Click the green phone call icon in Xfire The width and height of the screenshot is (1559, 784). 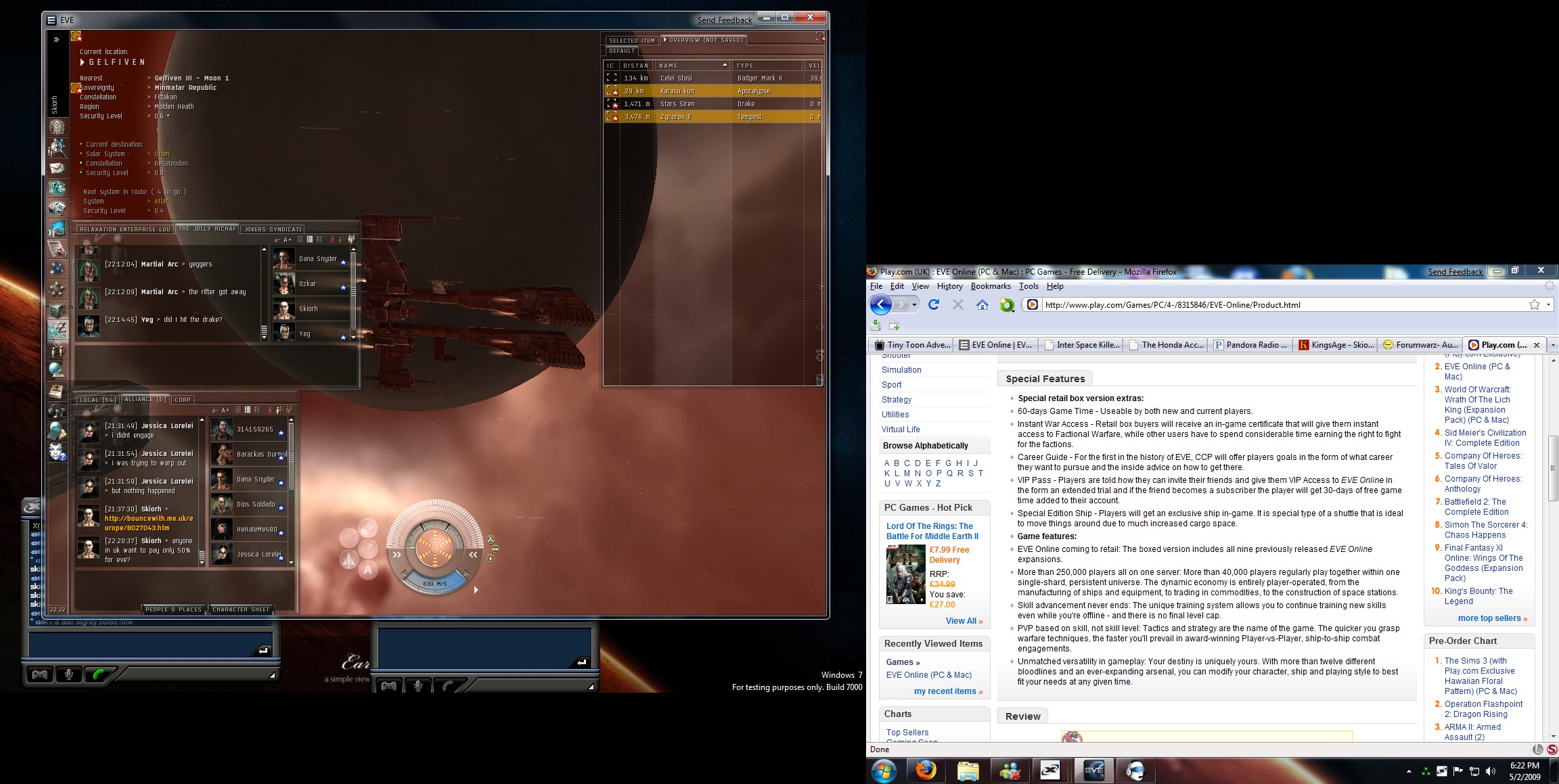click(x=99, y=674)
